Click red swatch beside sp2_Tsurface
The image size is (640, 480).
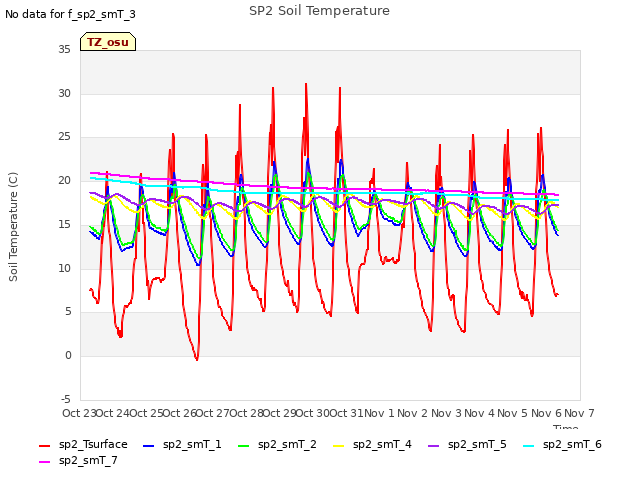point(44,446)
